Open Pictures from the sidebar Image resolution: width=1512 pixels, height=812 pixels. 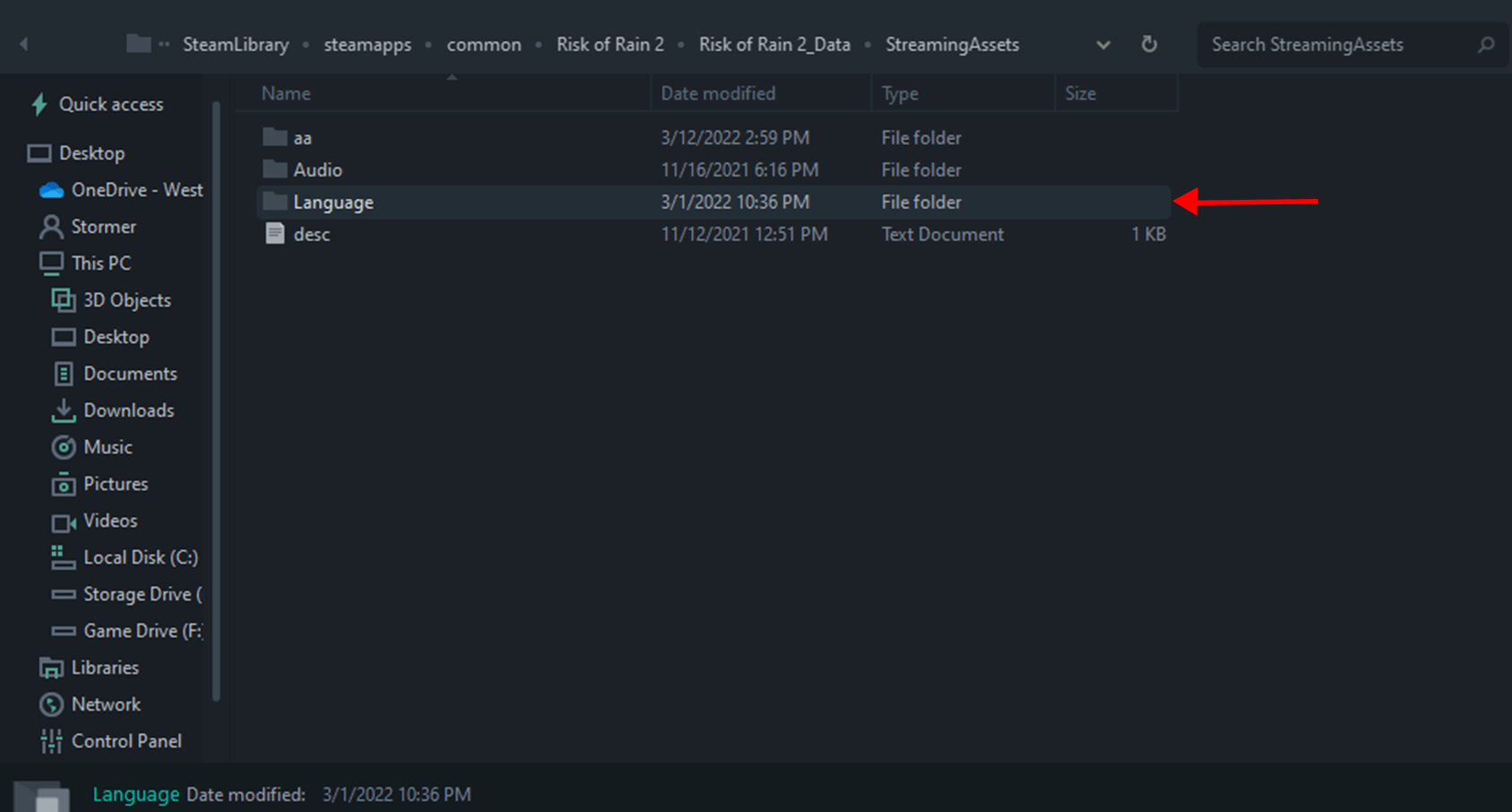pos(116,484)
